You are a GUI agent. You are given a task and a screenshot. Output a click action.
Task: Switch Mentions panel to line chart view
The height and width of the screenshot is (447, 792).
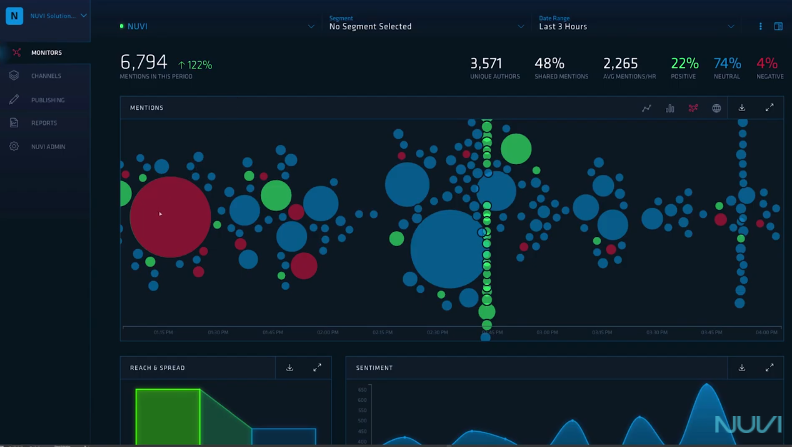(646, 108)
